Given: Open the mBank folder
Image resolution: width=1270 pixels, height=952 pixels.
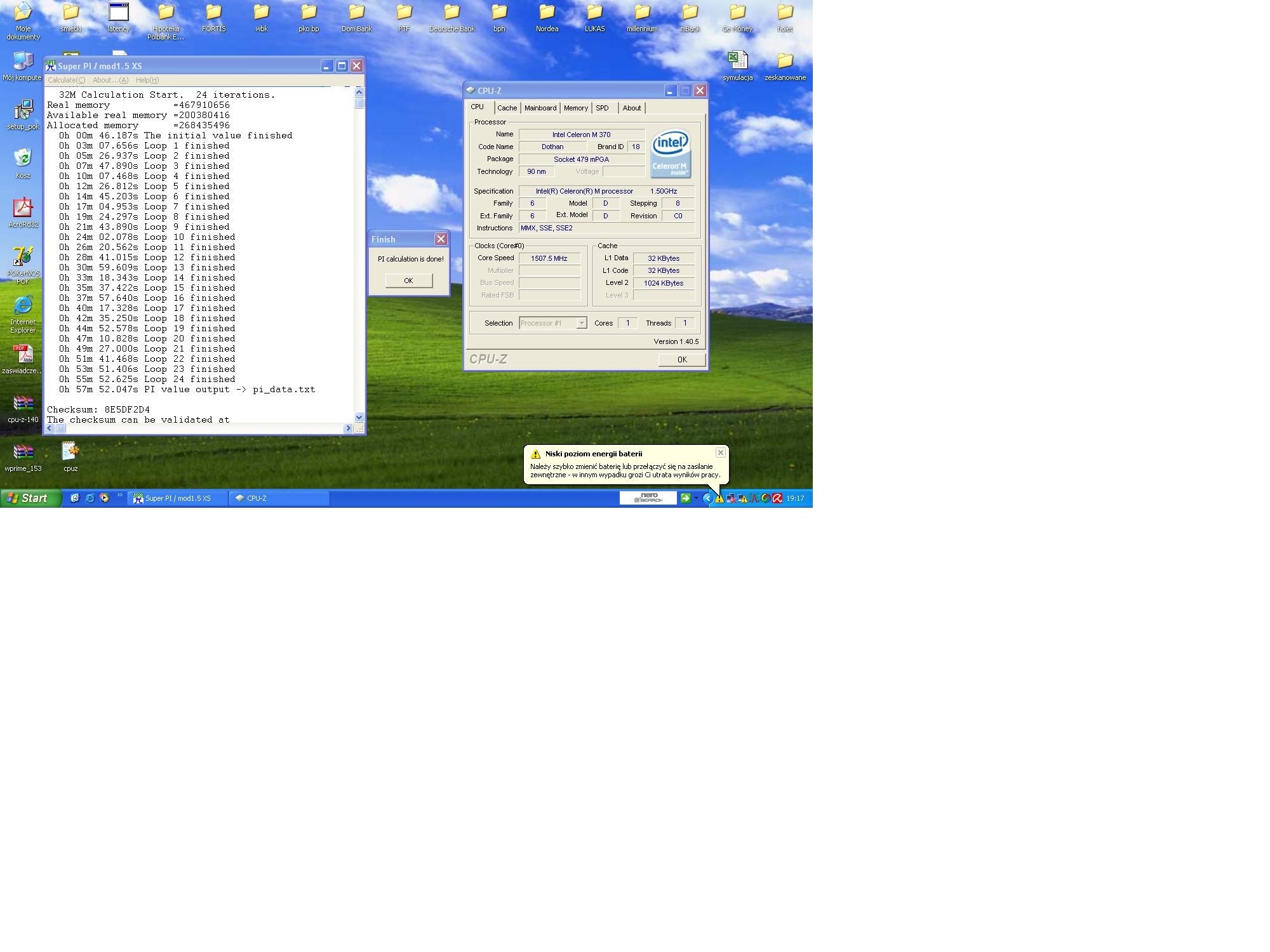Looking at the screenshot, I should click(690, 17).
